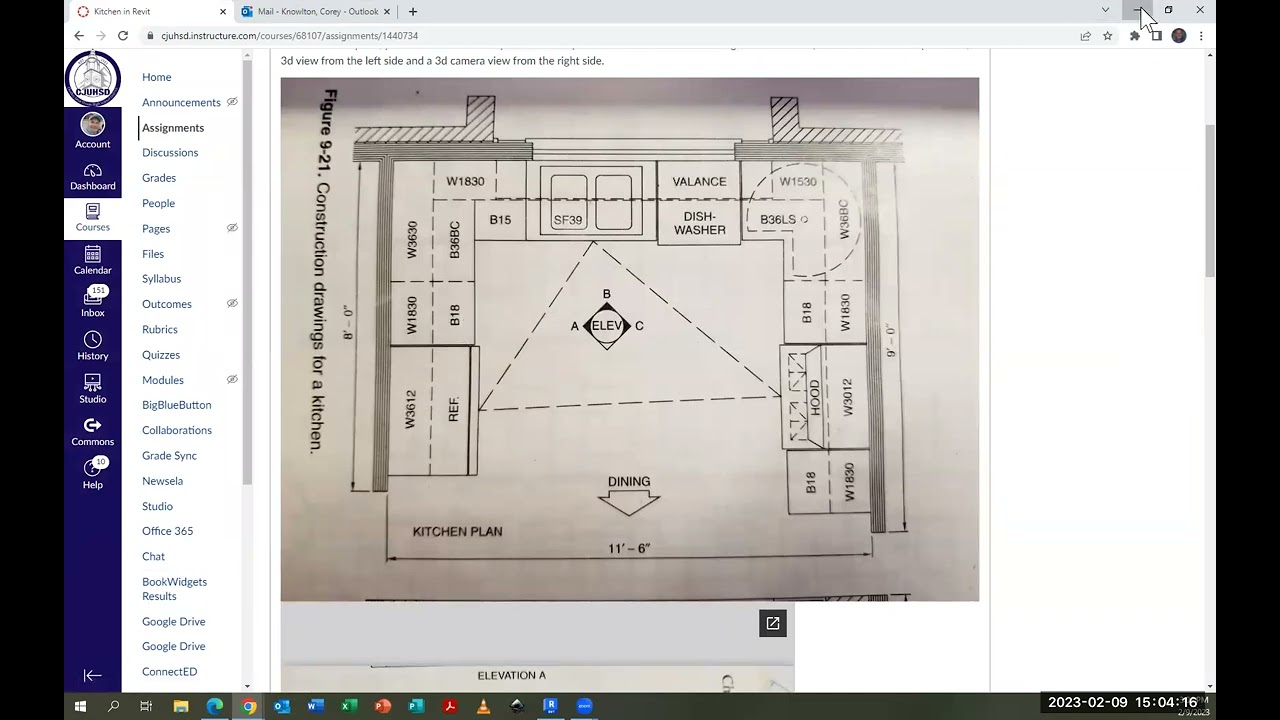1280x720 pixels.
Task: Open Calendar in global navigation
Action: [93, 261]
